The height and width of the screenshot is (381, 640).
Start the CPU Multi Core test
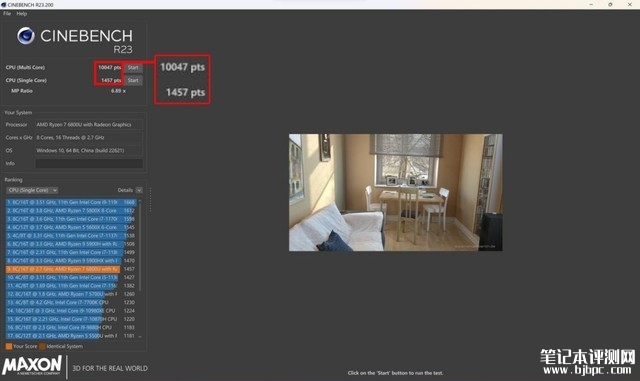[x=133, y=67]
